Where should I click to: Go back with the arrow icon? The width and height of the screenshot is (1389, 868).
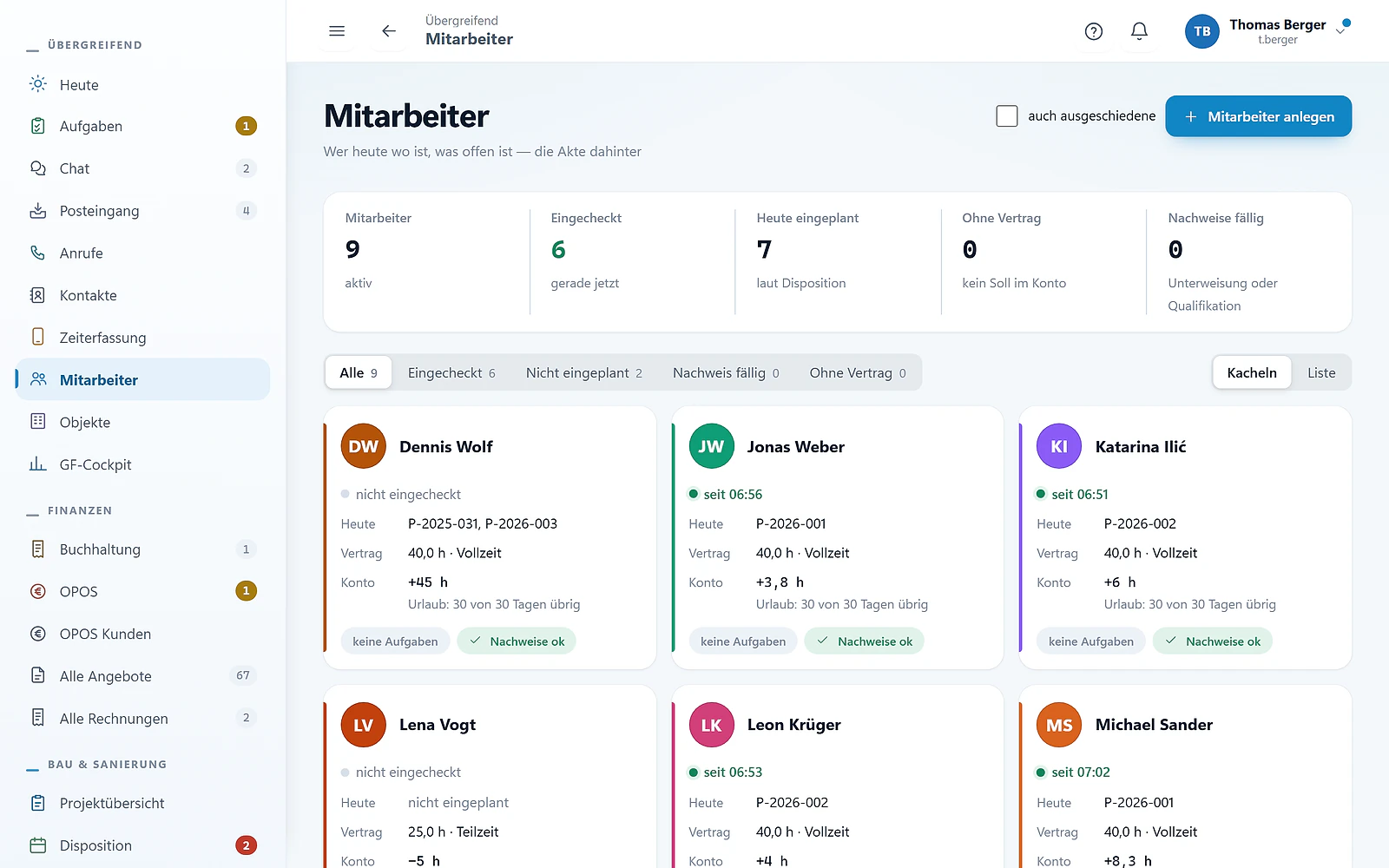[389, 31]
